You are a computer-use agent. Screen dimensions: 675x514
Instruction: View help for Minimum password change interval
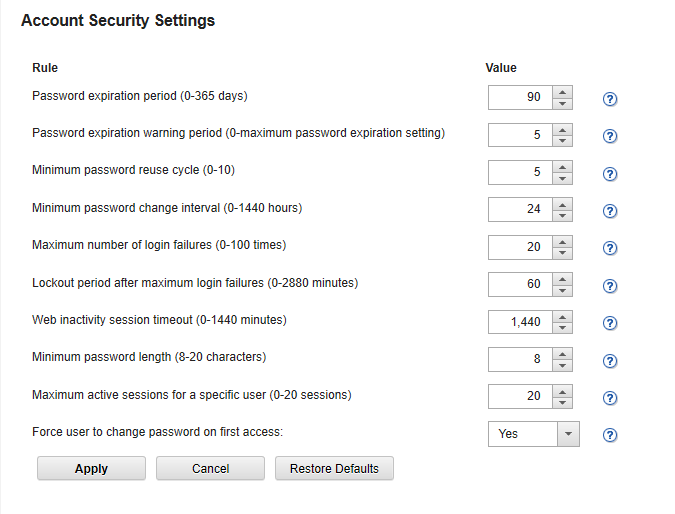pyautogui.click(x=610, y=211)
